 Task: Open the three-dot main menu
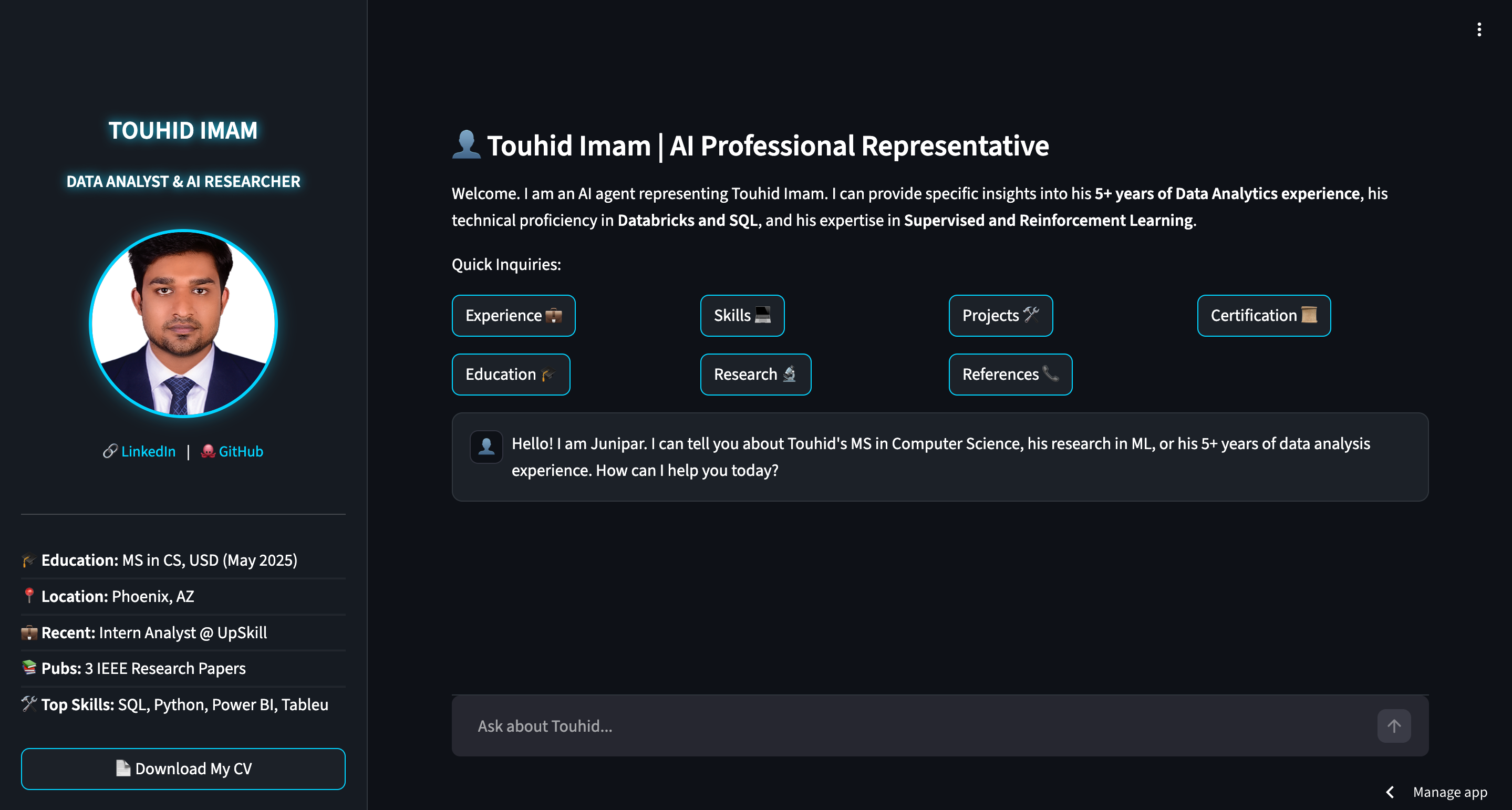point(1478,29)
